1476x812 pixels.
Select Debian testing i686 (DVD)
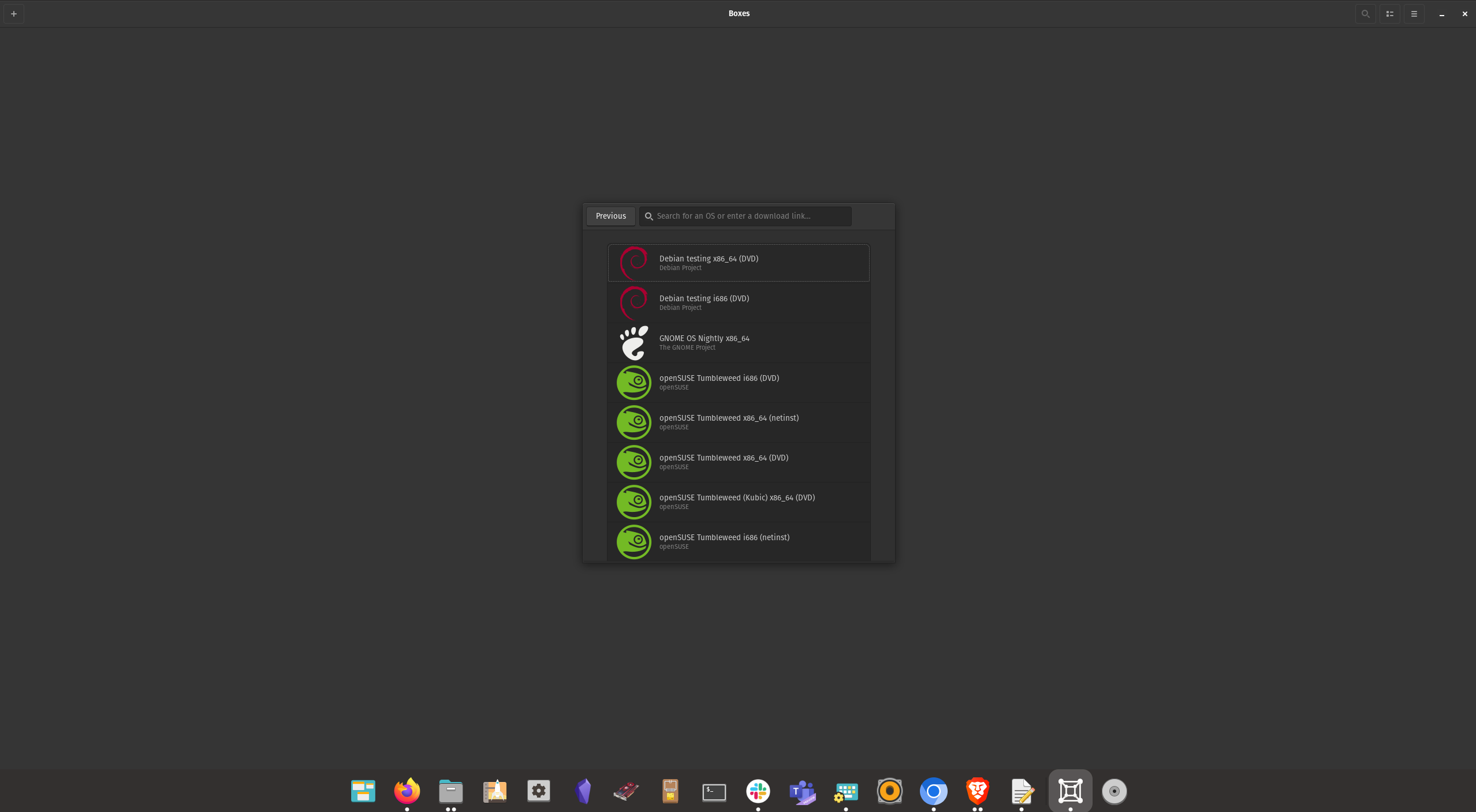tap(737, 302)
